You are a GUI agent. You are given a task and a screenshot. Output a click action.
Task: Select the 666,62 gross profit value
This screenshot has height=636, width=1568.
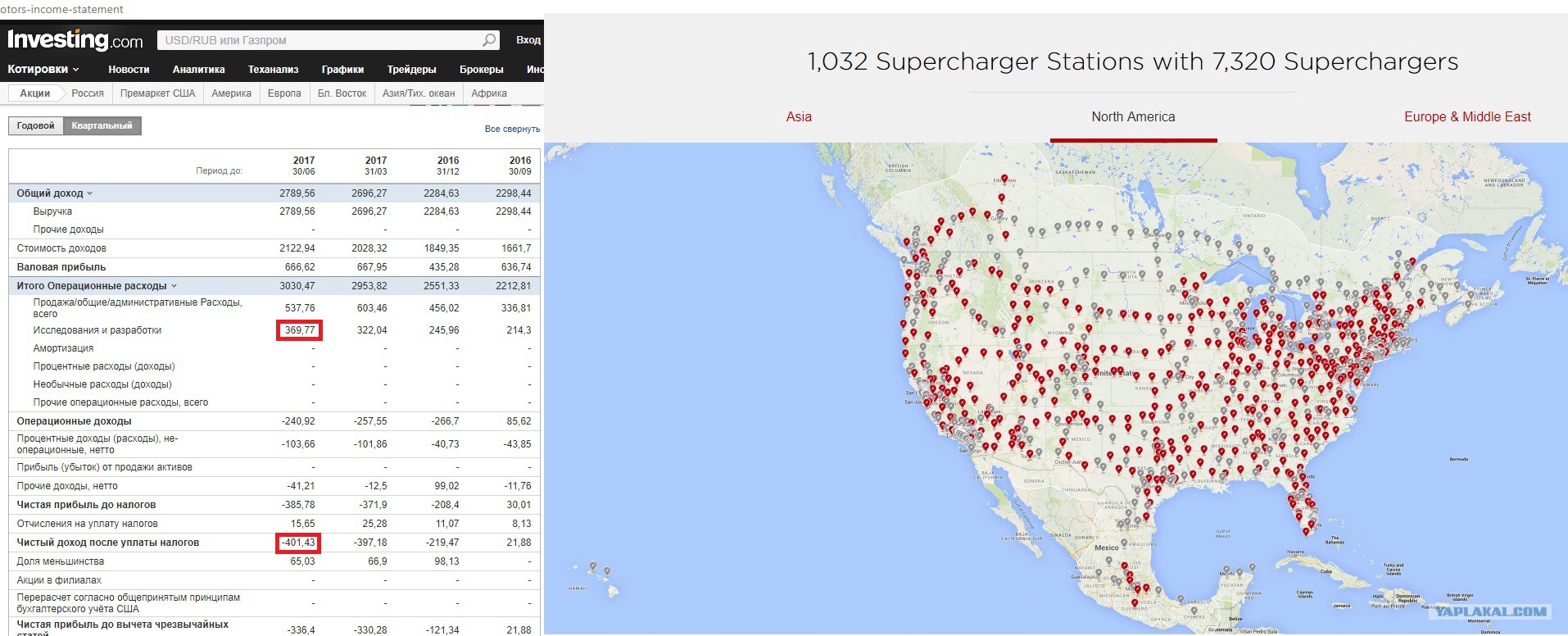click(300, 267)
